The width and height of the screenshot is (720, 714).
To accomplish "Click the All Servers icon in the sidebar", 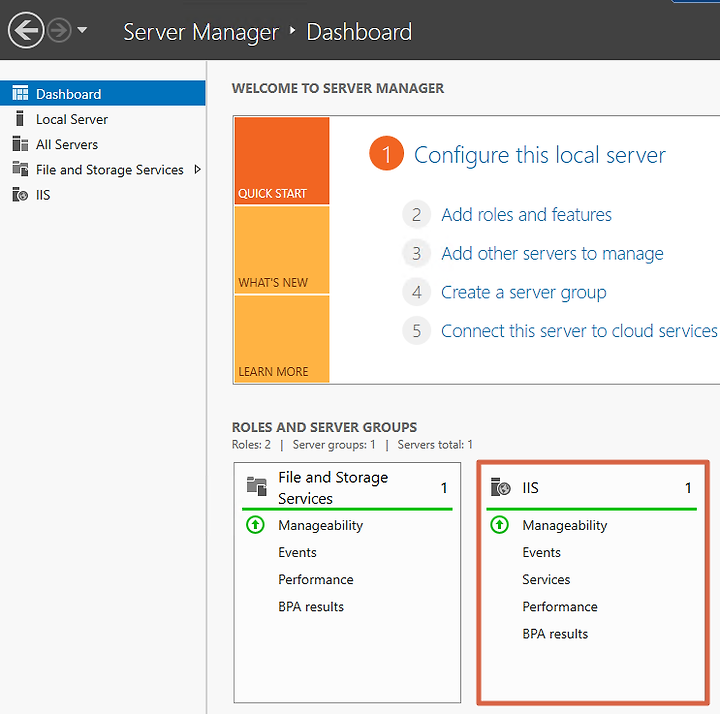I will click(20, 144).
